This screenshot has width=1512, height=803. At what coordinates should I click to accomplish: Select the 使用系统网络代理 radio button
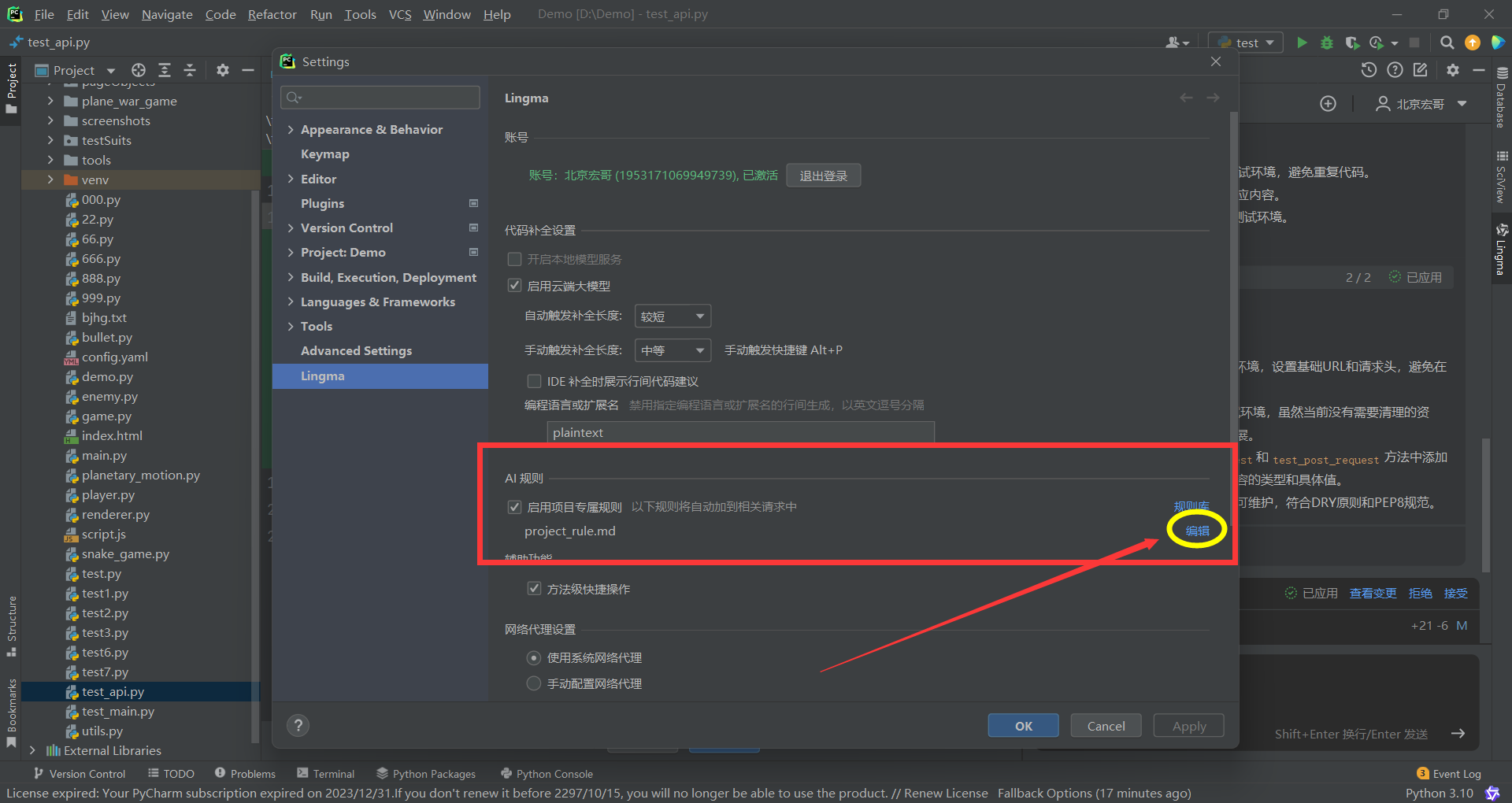[x=534, y=657]
